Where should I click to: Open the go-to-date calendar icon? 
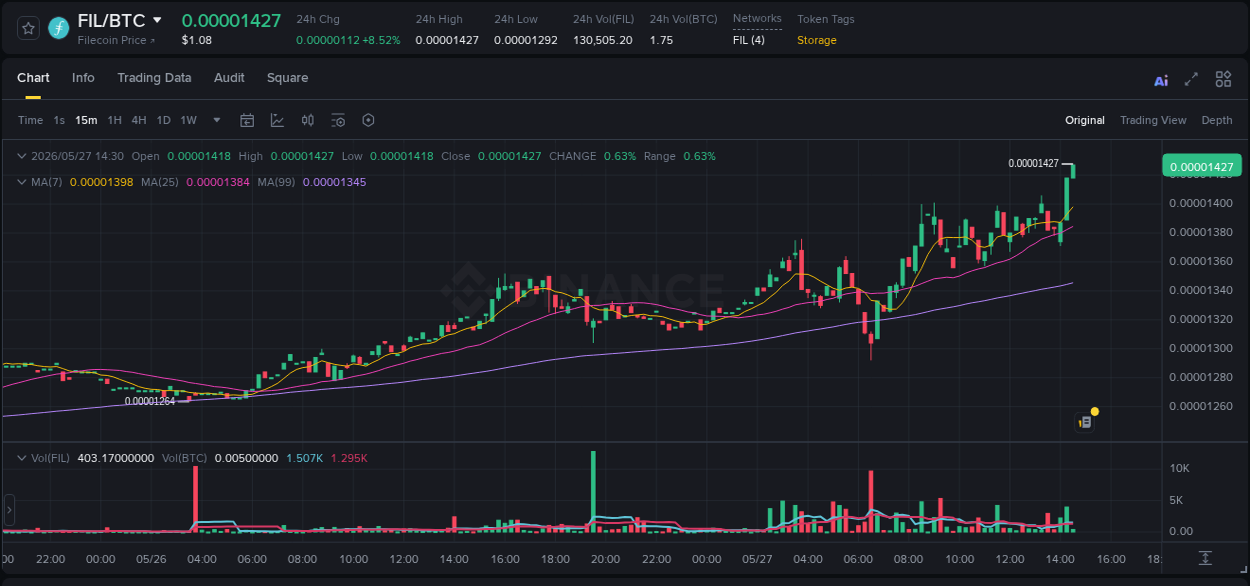[x=247, y=120]
